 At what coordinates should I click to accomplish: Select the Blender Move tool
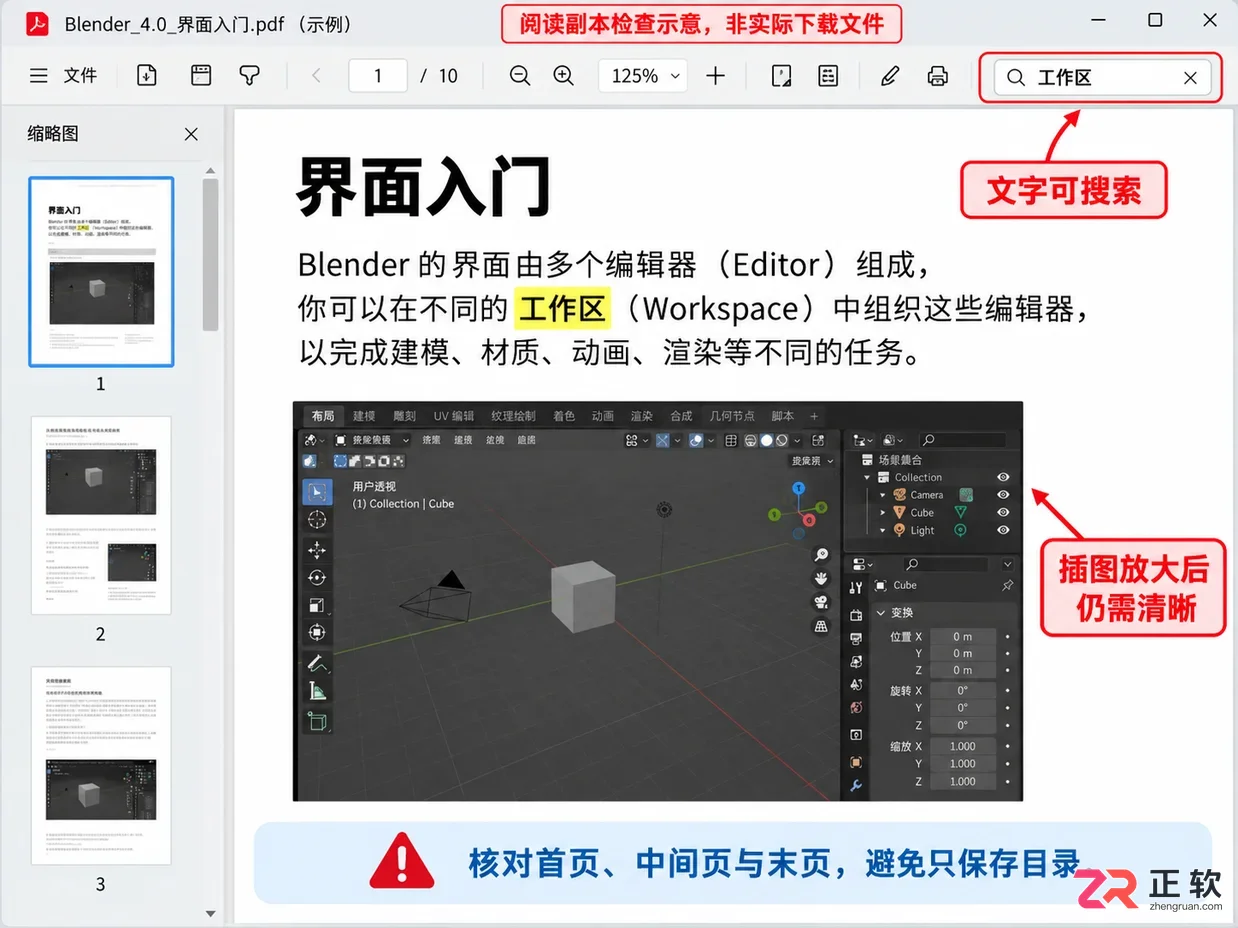[x=317, y=550]
